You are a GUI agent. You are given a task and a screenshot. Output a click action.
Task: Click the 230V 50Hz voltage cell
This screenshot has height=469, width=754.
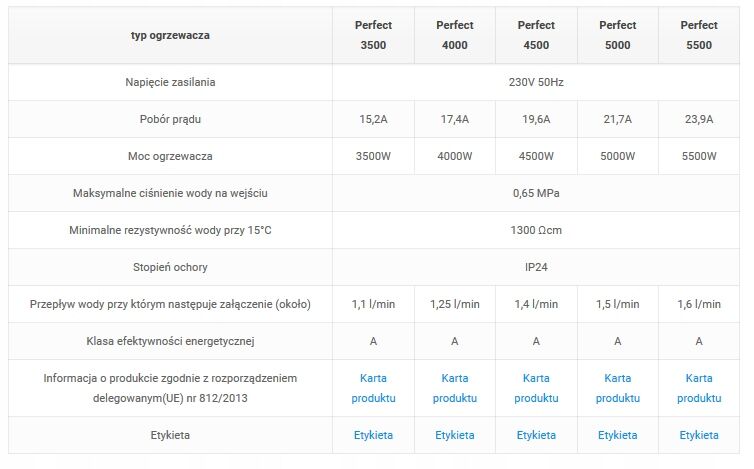536,82
